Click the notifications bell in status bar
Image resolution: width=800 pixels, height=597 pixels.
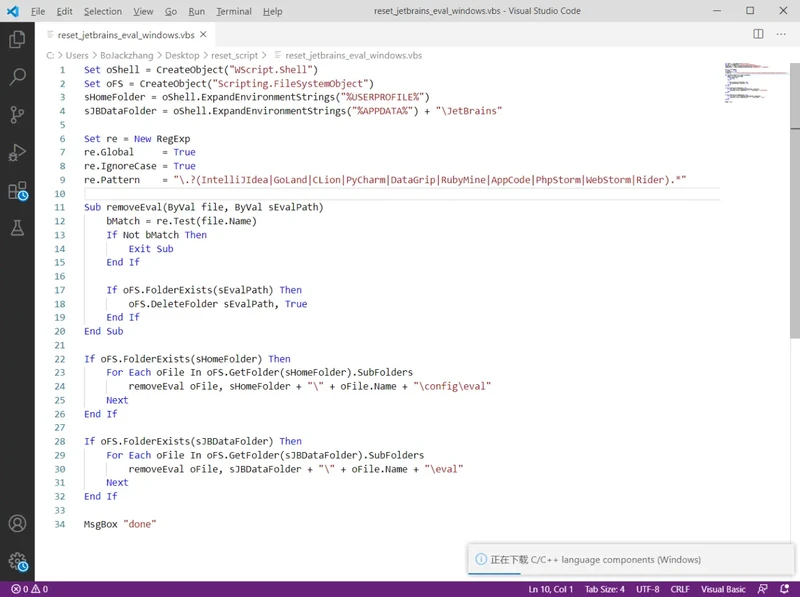(x=786, y=589)
